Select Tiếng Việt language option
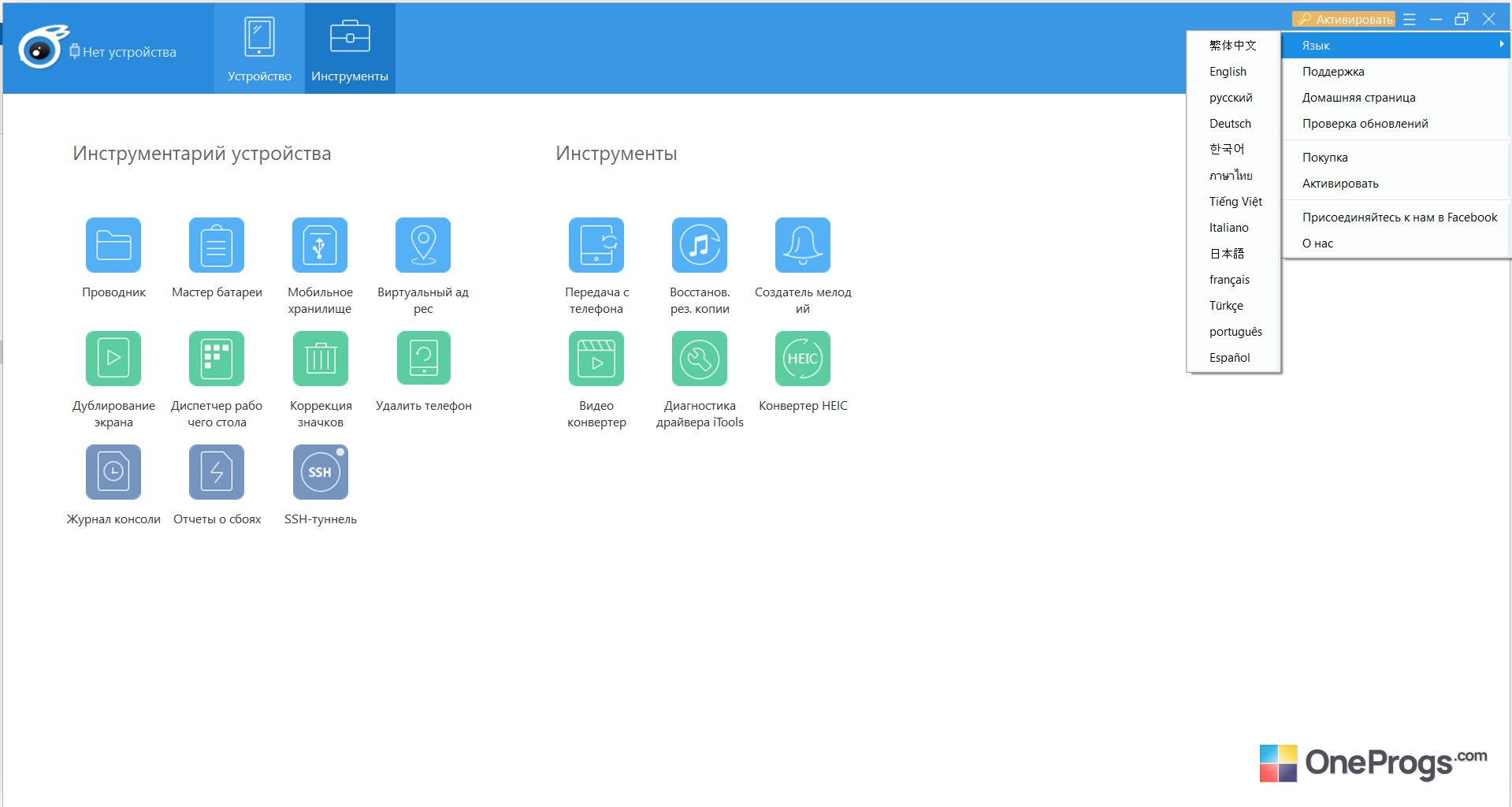This screenshot has height=807, width=1512. 1234,202
